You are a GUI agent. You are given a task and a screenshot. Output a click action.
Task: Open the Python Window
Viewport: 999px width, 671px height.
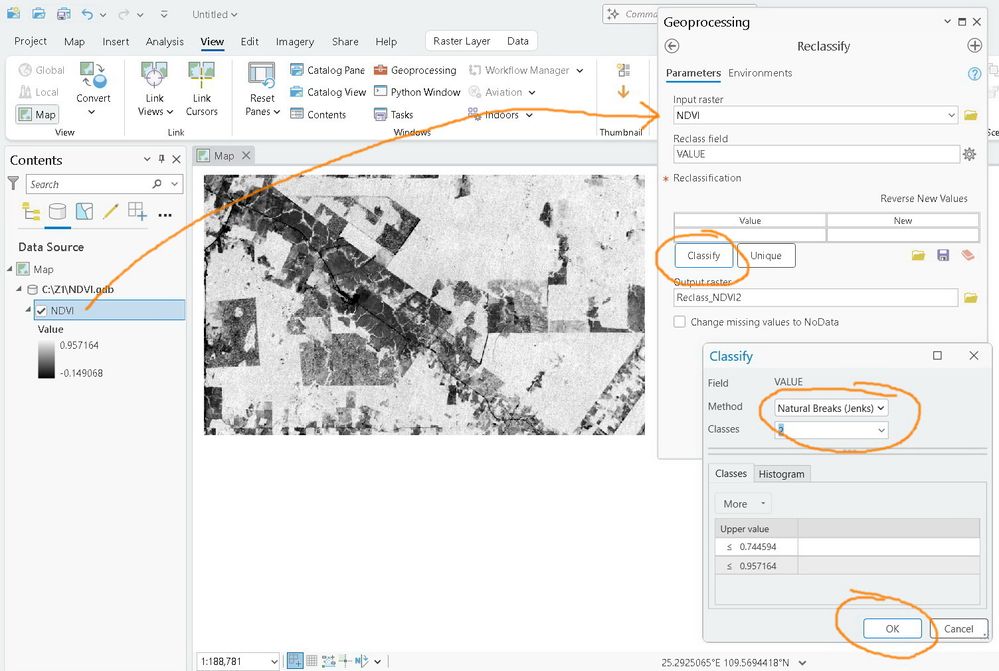click(417, 92)
